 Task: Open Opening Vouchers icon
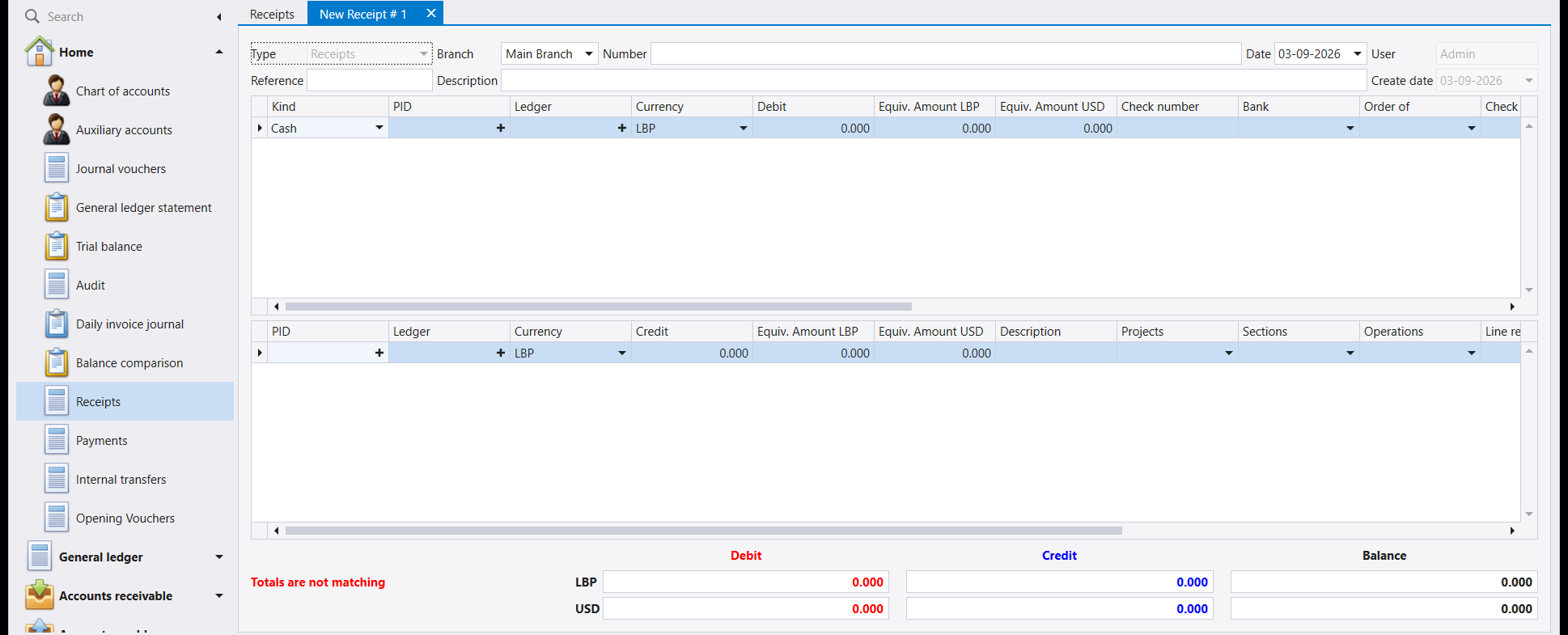[x=57, y=518]
